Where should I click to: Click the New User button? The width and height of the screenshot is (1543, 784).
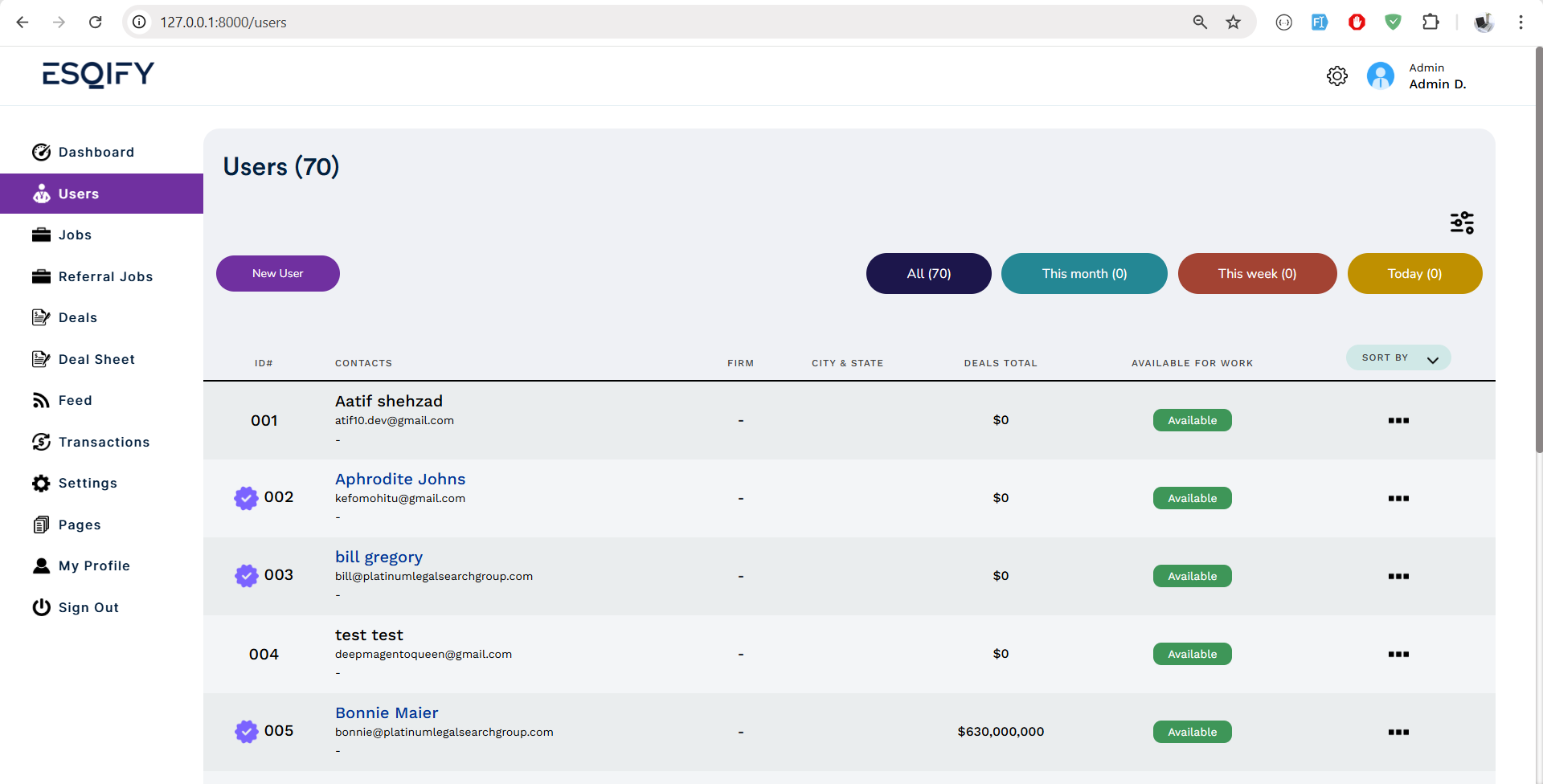(x=278, y=274)
